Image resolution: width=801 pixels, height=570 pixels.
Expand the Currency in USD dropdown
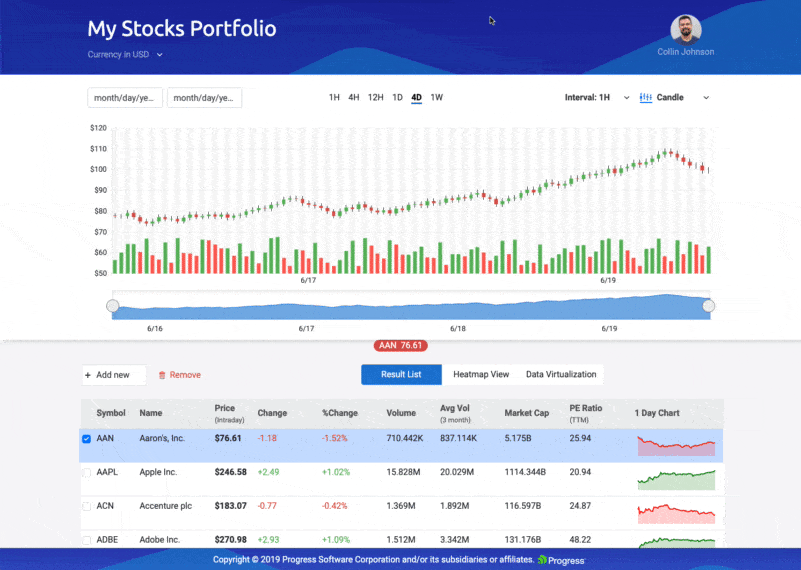click(125, 55)
